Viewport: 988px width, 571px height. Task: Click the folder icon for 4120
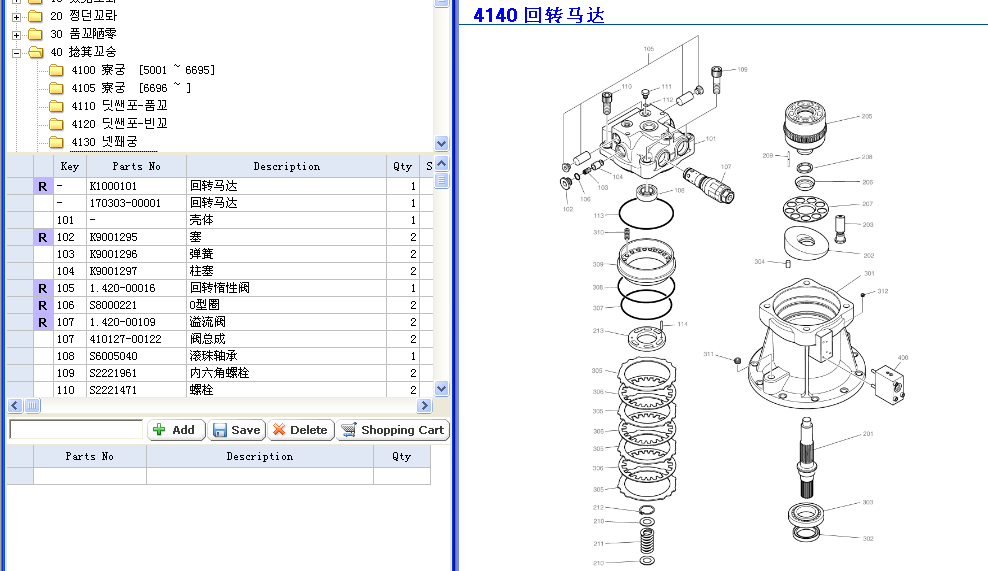(56, 124)
